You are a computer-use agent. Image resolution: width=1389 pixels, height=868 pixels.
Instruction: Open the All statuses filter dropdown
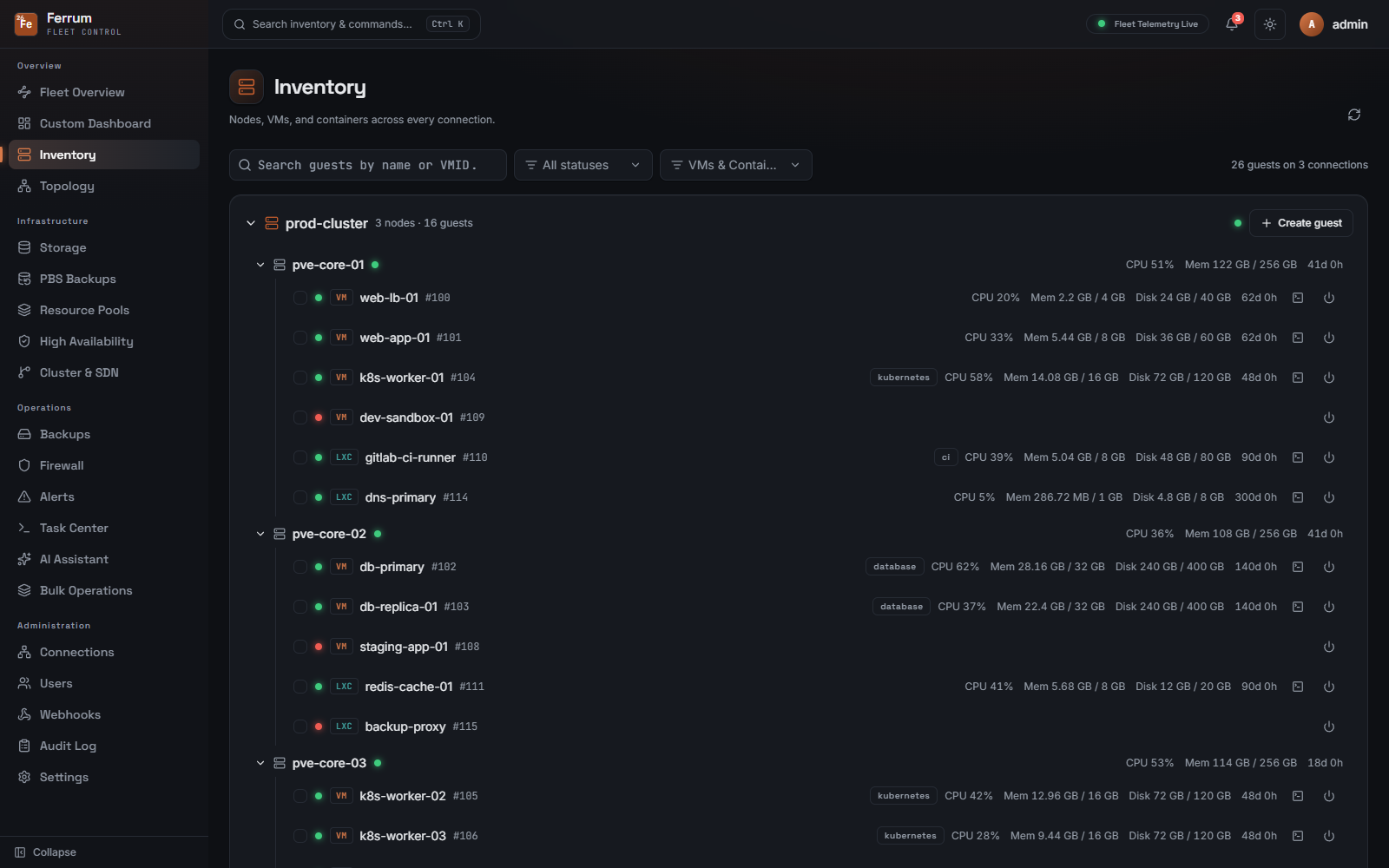583,165
